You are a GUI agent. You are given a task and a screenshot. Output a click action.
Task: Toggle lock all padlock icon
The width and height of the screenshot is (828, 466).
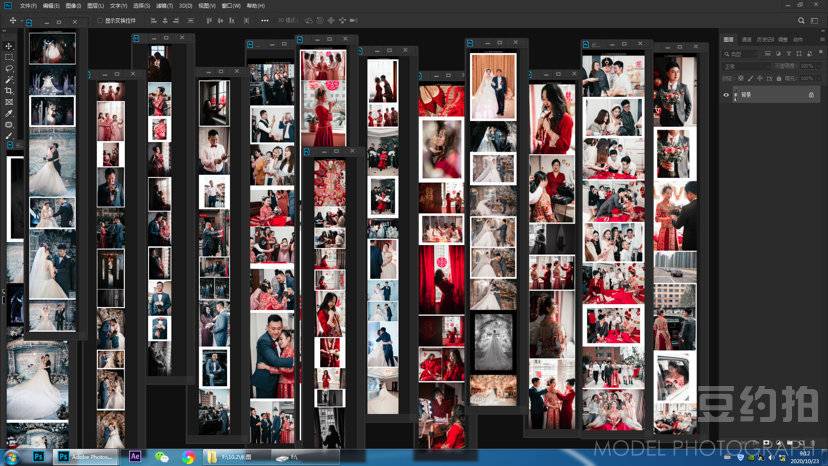pos(779,78)
